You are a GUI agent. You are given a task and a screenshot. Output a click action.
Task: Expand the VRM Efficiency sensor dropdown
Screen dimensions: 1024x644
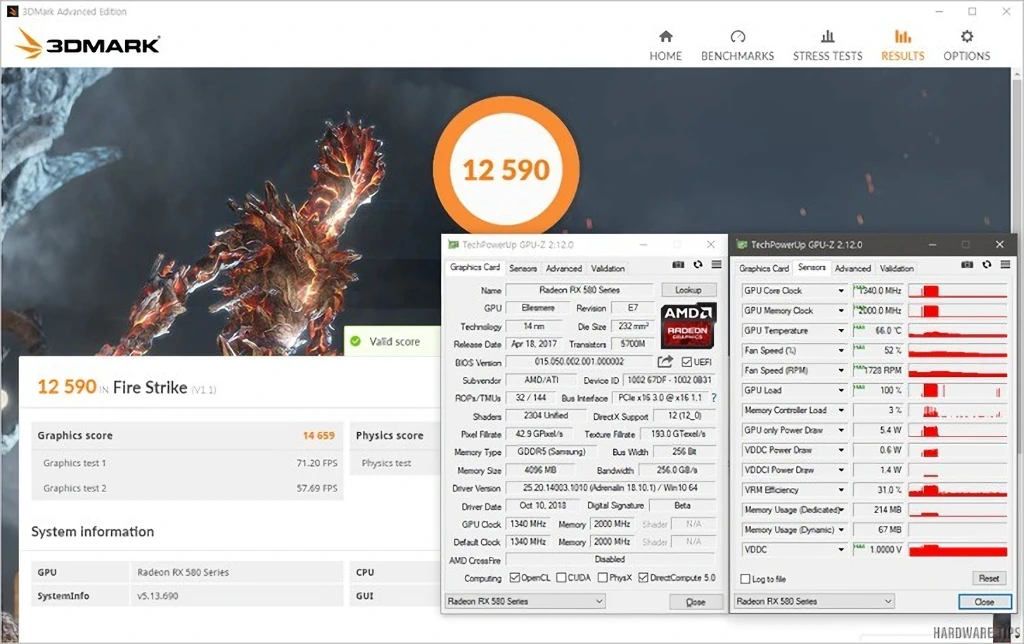(840, 490)
